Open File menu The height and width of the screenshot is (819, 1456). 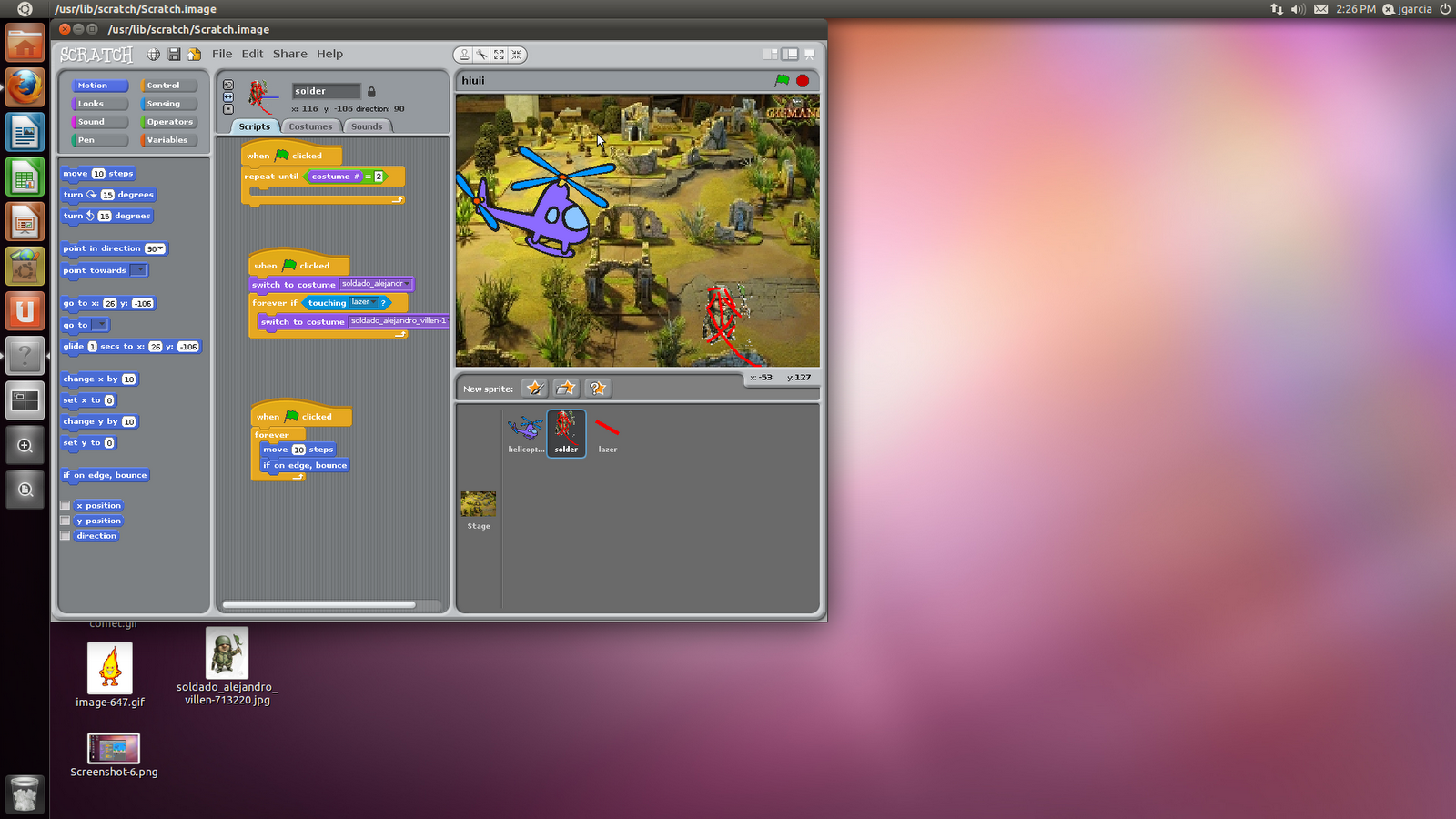tap(222, 54)
